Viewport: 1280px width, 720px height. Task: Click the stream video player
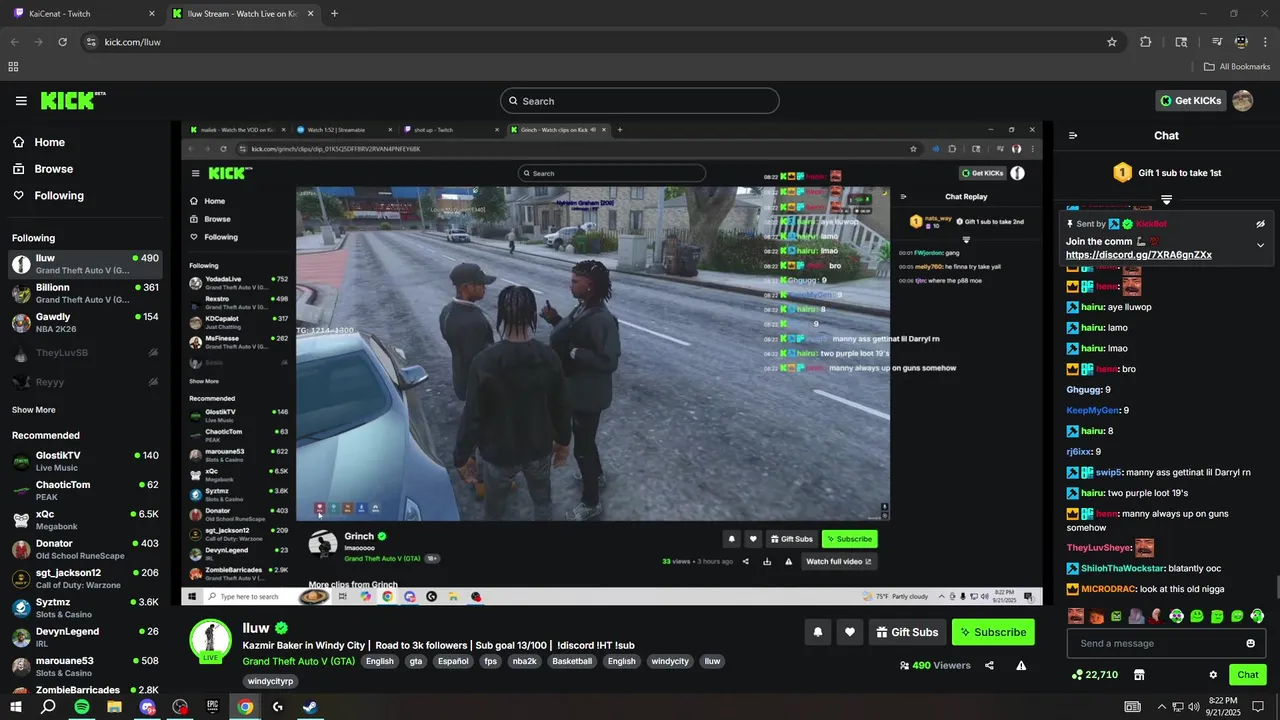click(612, 363)
